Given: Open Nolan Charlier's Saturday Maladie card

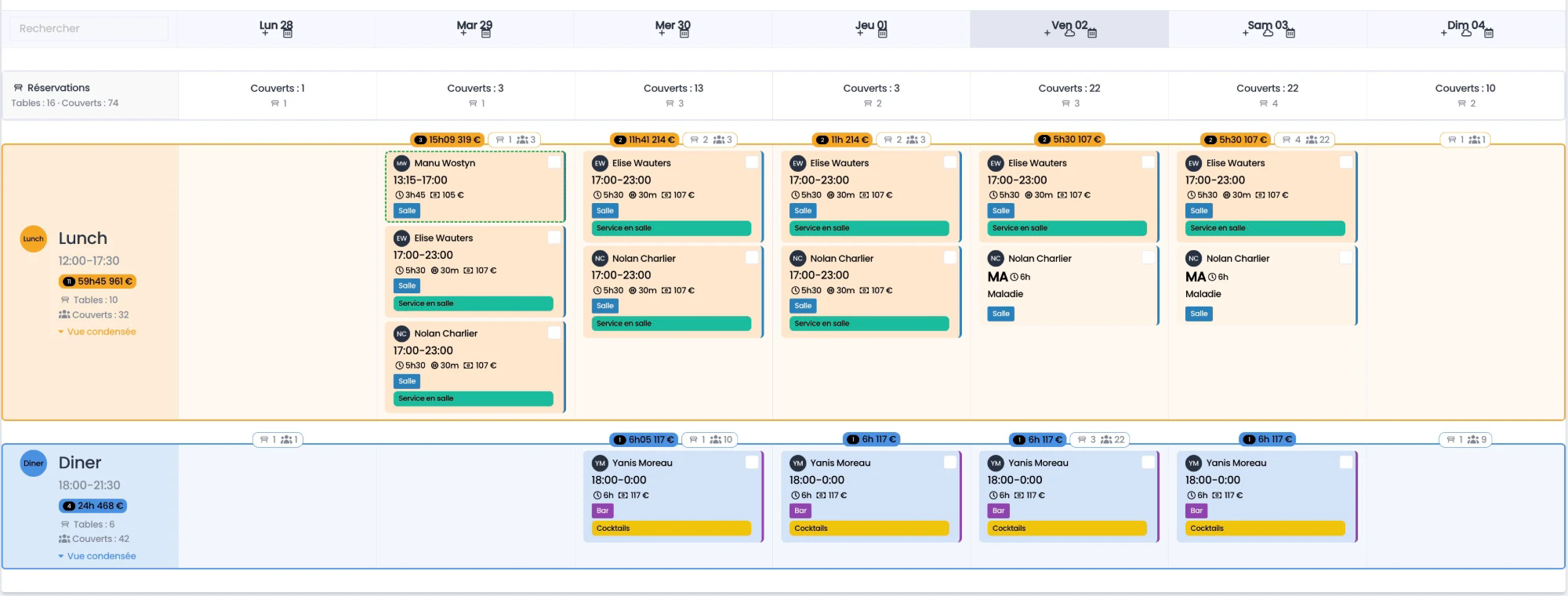Looking at the screenshot, I should tap(1267, 285).
